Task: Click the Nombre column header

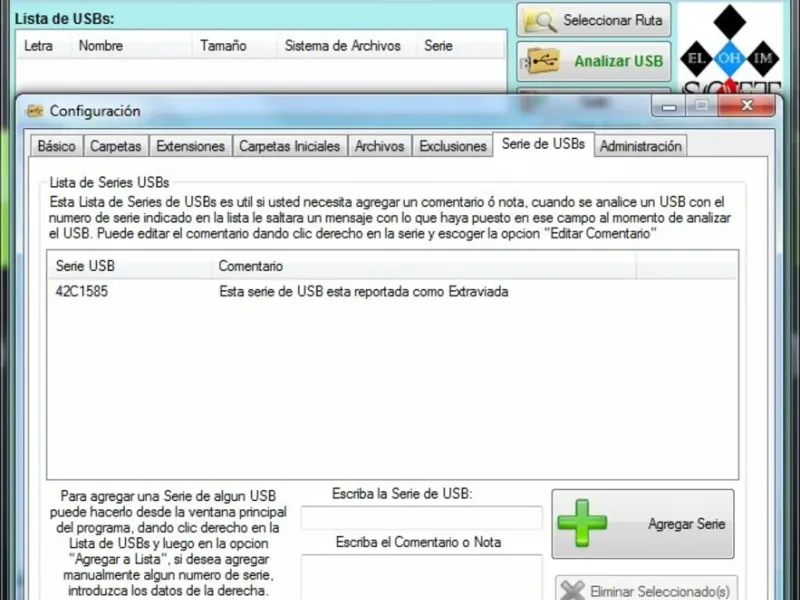Action: click(x=131, y=46)
